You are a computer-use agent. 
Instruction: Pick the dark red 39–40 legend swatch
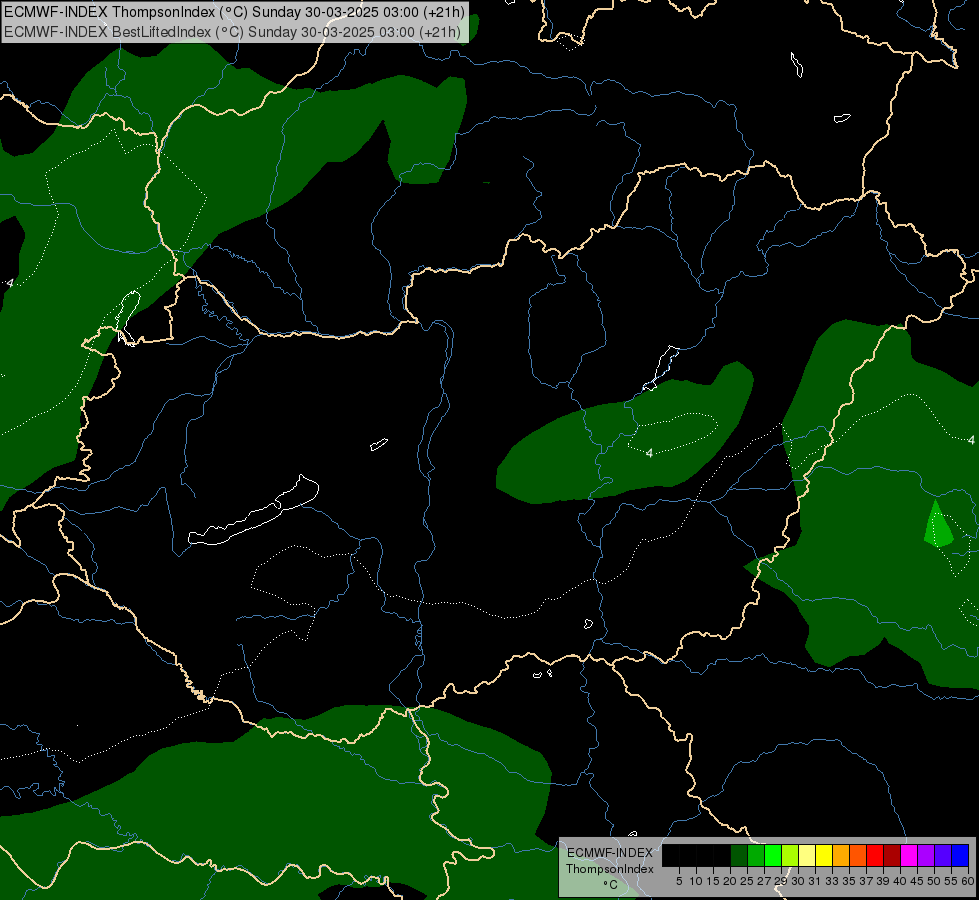(x=892, y=855)
